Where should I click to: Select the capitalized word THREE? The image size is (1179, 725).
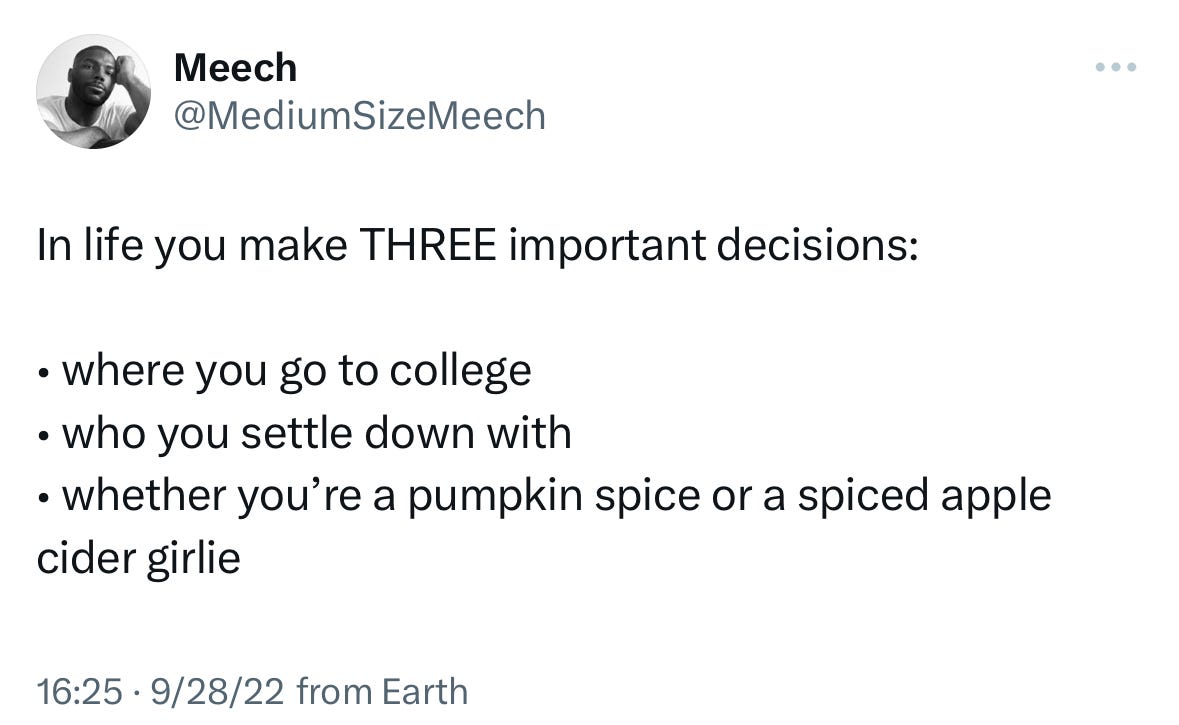(x=428, y=245)
